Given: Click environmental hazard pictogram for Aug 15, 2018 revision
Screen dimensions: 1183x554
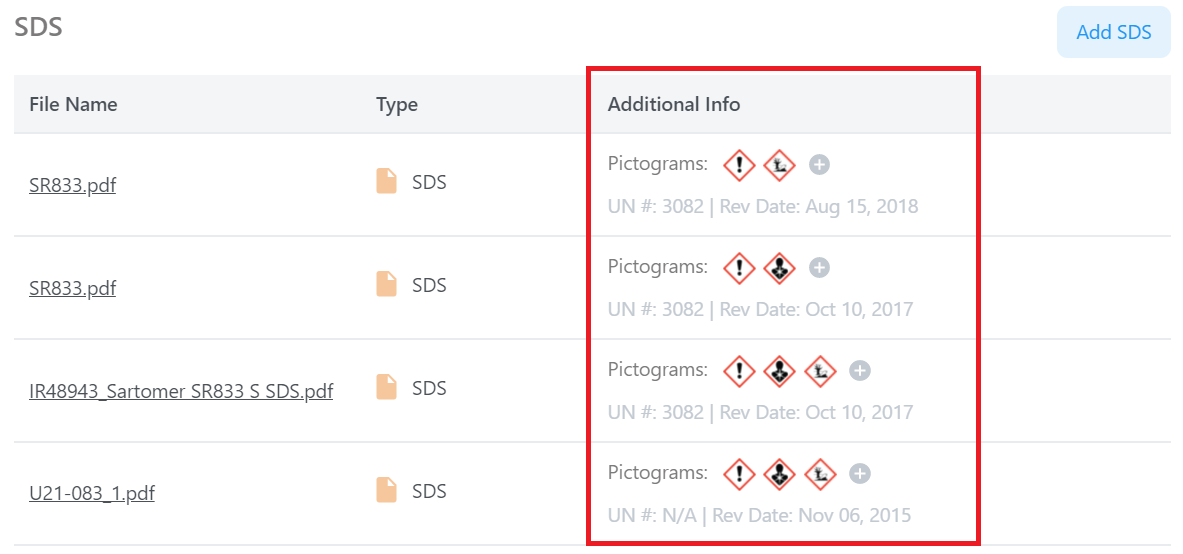Looking at the screenshot, I should [779, 165].
